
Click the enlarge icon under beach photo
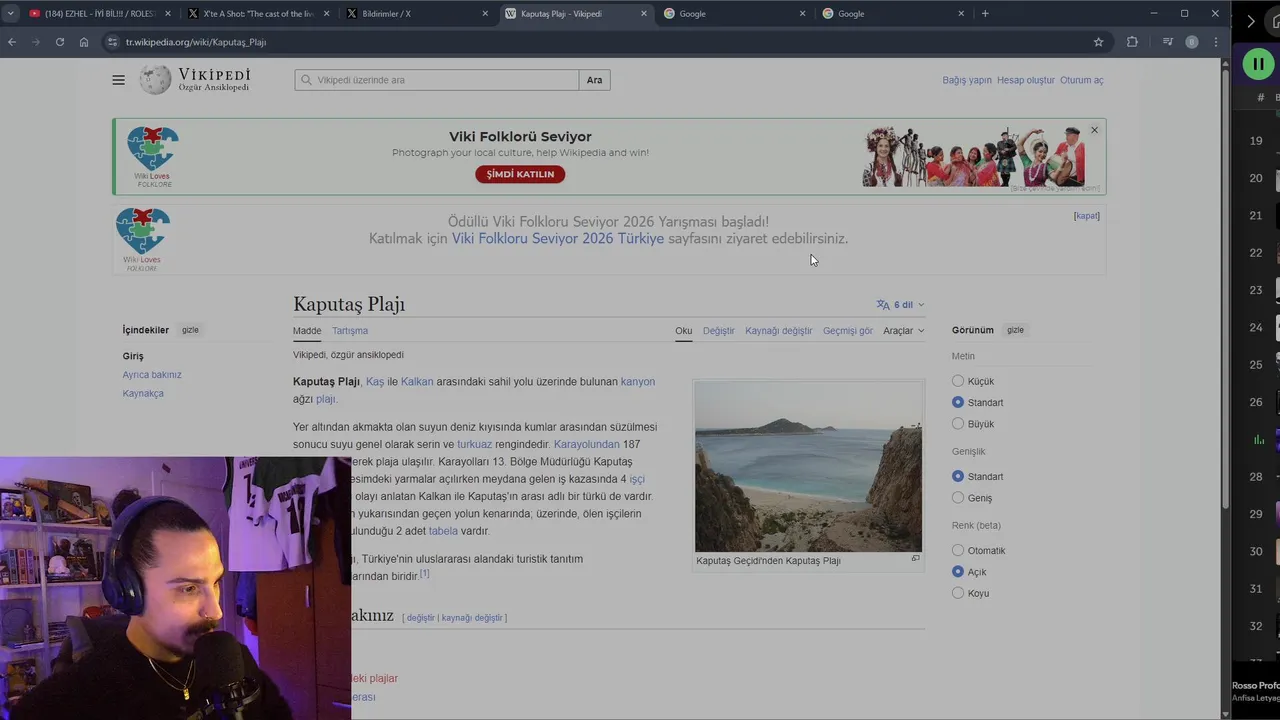pos(915,559)
